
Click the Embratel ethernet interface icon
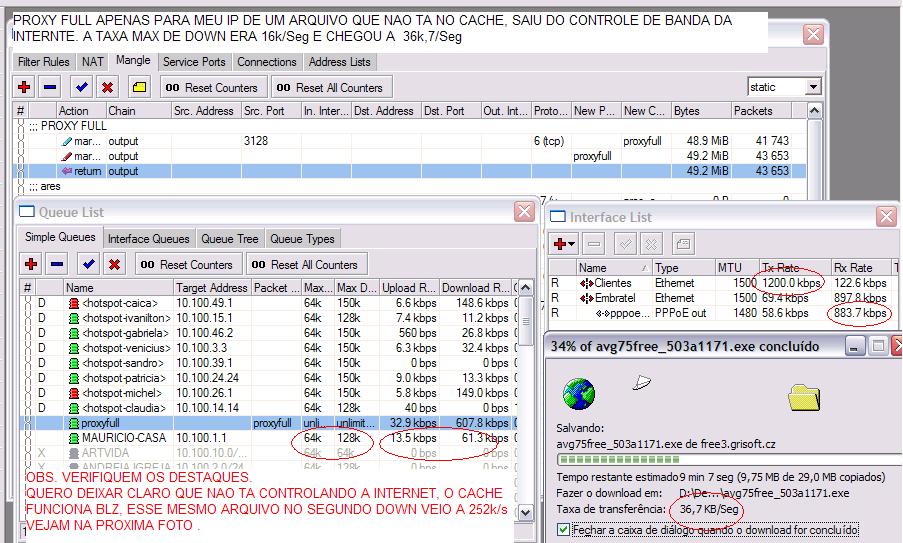(x=586, y=298)
